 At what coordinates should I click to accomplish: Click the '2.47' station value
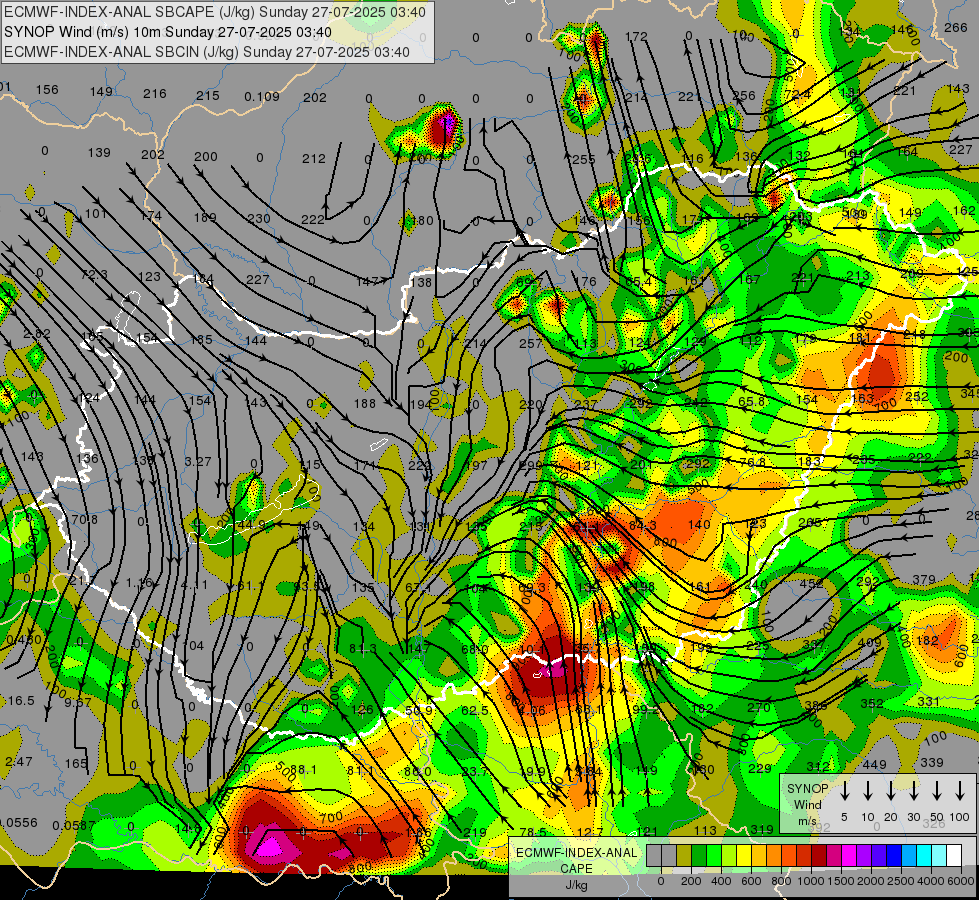tap(19, 762)
